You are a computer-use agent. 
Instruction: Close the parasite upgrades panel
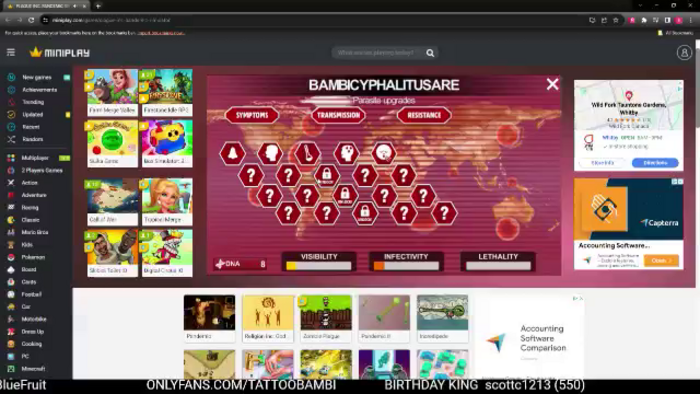552,84
